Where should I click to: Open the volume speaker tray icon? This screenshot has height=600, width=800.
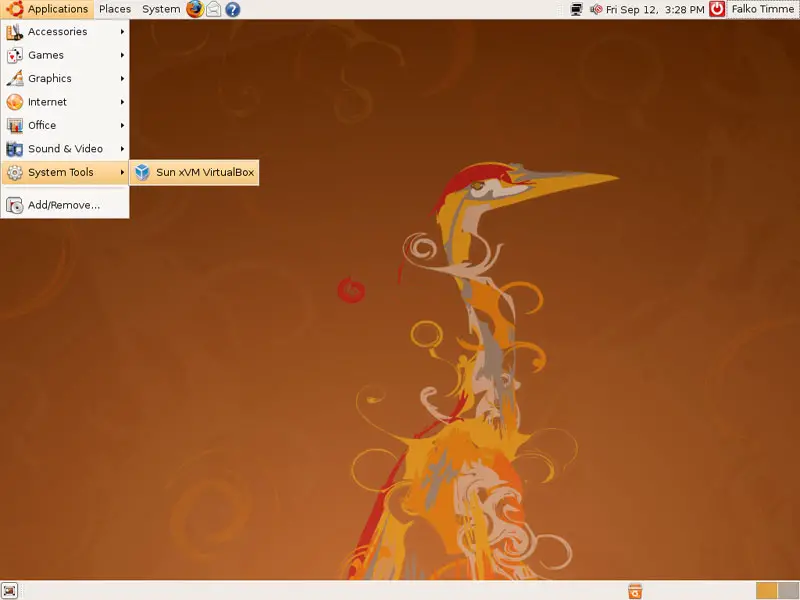595,9
